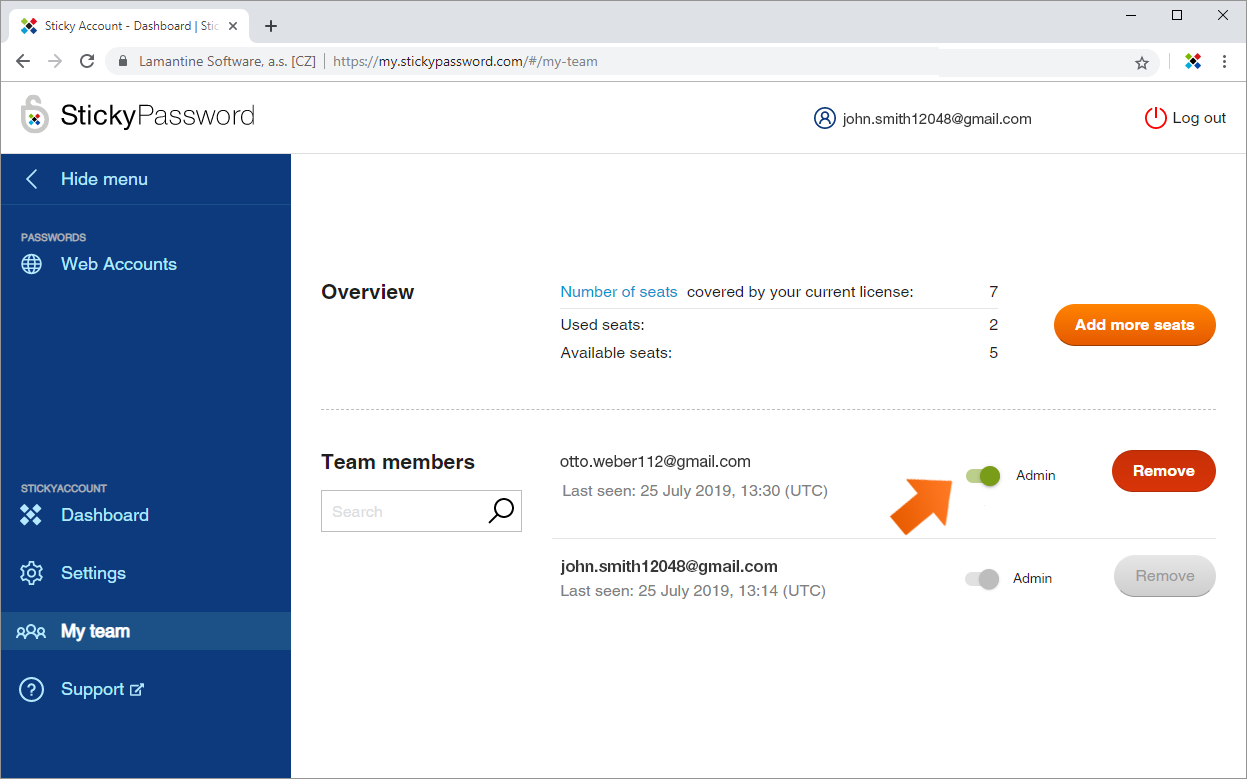Click the Available seats value 5
The height and width of the screenshot is (779, 1247).
point(993,353)
